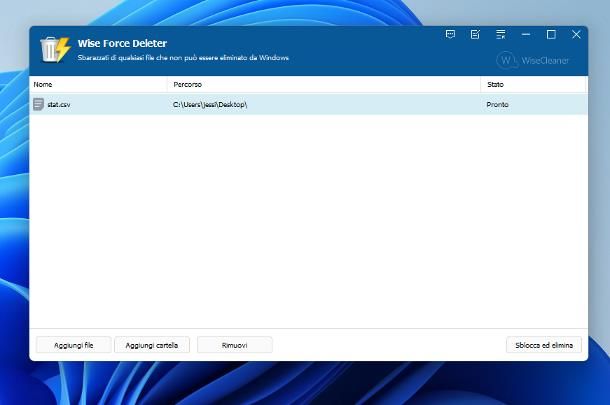Image resolution: width=610 pixels, height=405 pixels.
Task: Sort by the Nome column header
Action: [98, 84]
